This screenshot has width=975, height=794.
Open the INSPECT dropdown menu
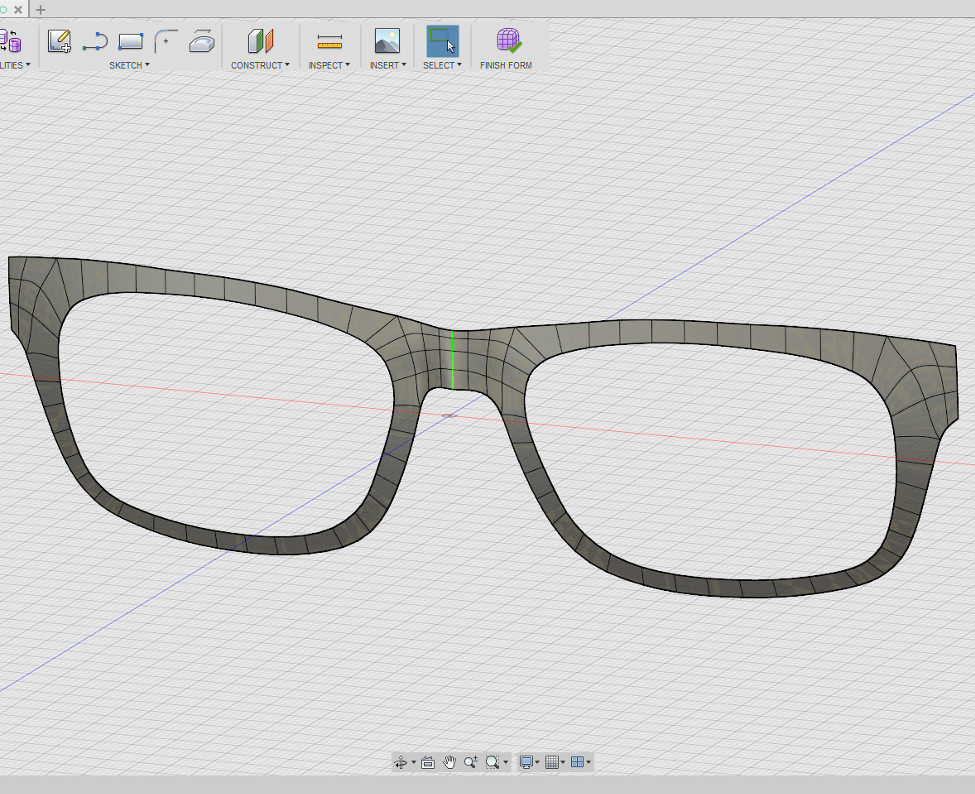[x=329, y=65]
